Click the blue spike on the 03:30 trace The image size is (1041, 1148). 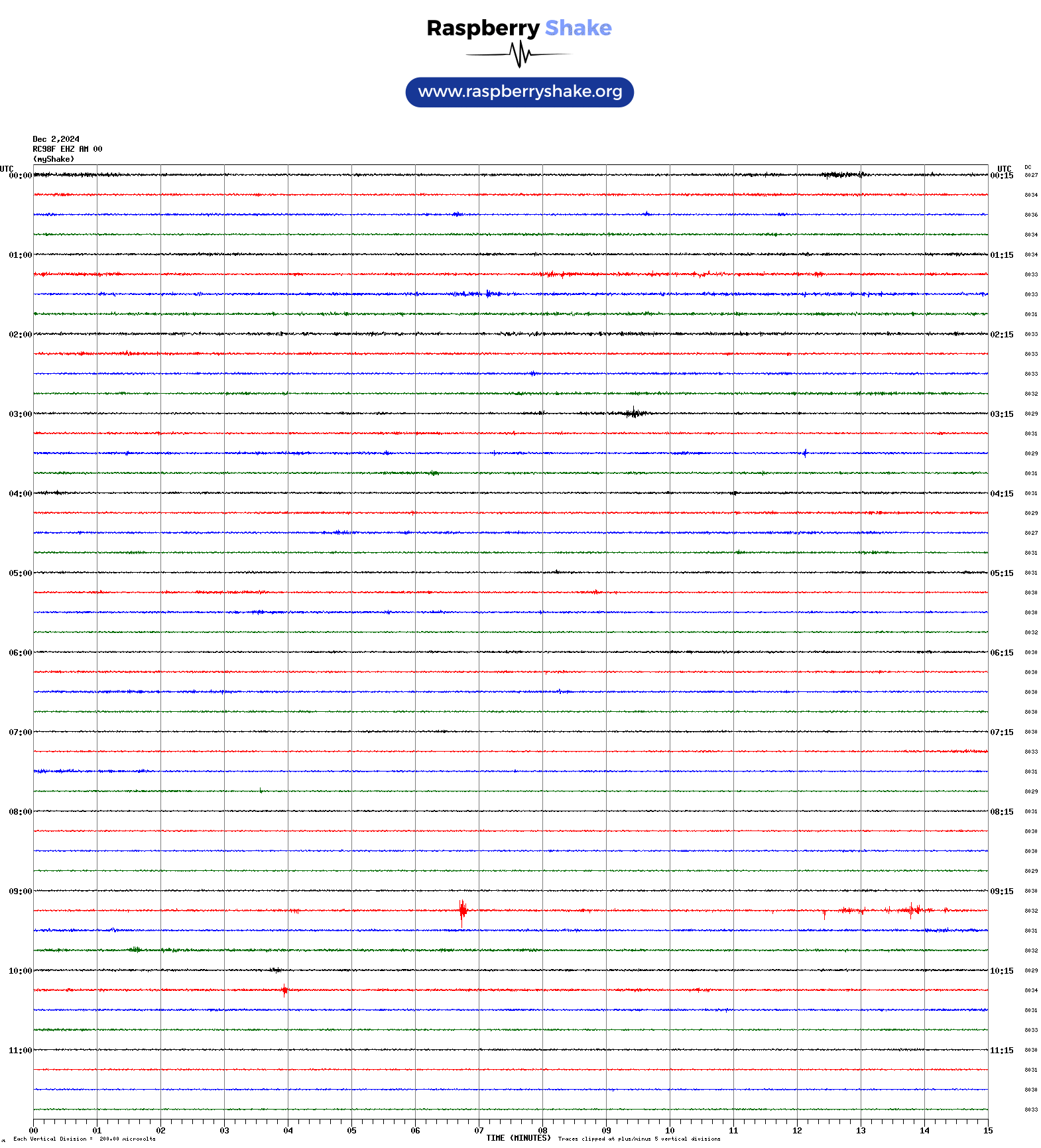coord(805,453)
